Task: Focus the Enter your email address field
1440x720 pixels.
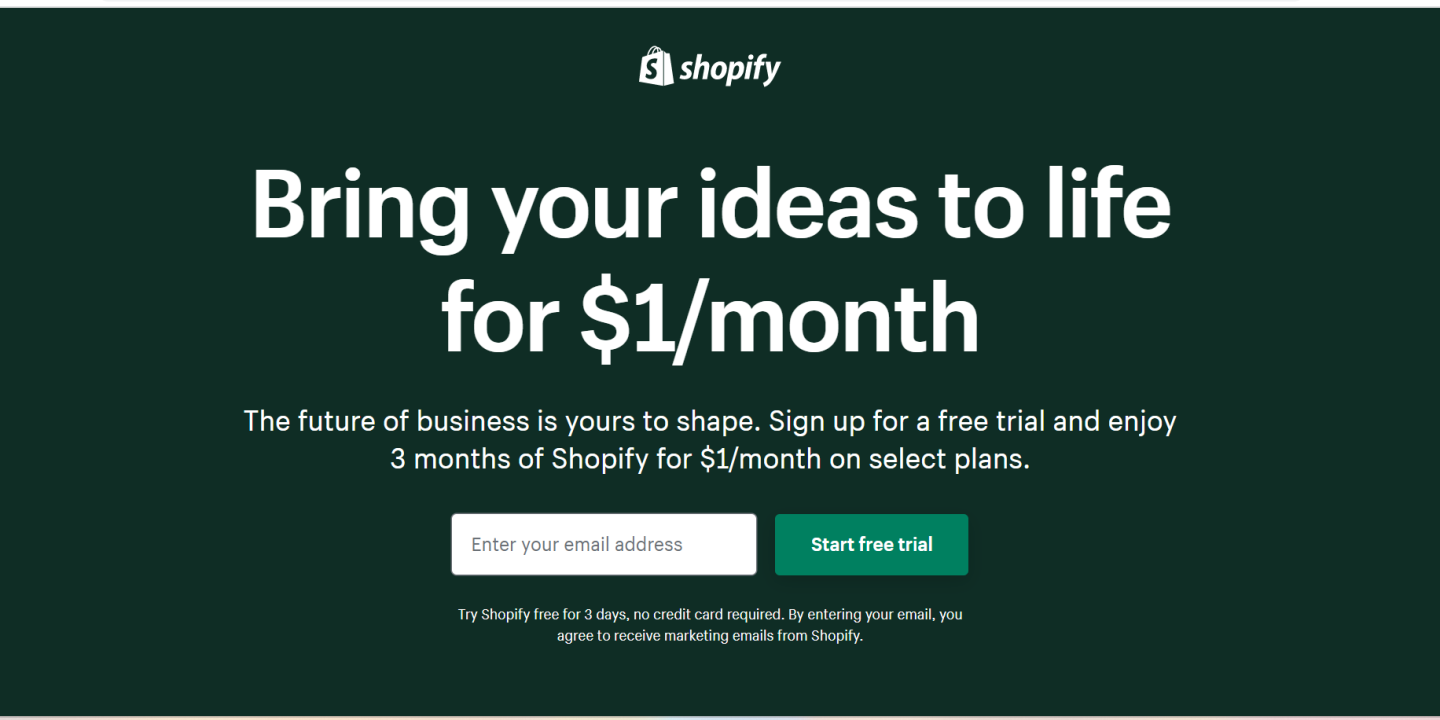Action: click(x=604, y=544)
